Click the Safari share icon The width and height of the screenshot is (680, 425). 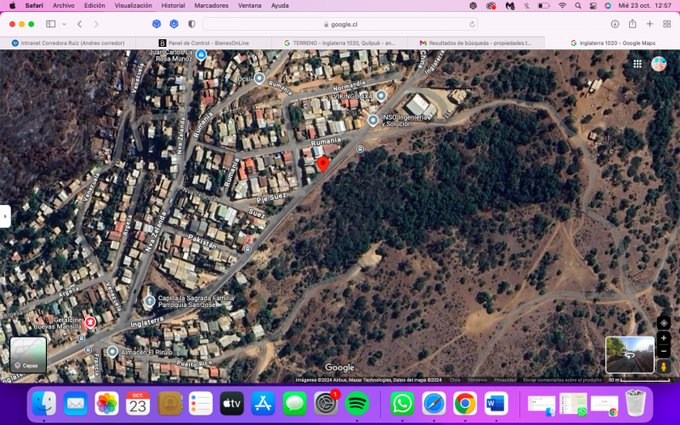pos(632,24)
